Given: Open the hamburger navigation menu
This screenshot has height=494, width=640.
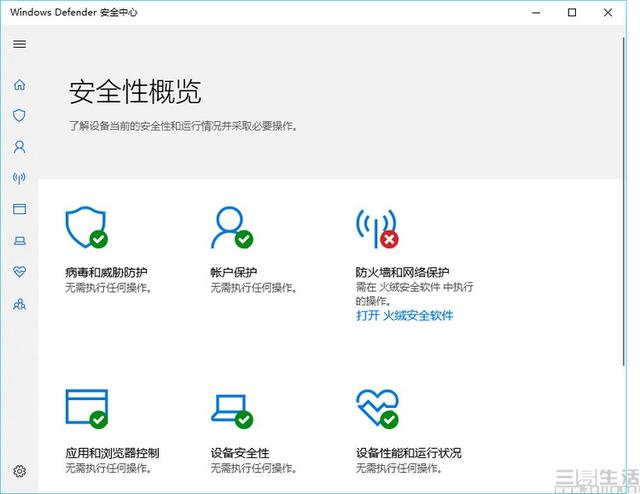Looking at the screenshot, I should 20,44.
